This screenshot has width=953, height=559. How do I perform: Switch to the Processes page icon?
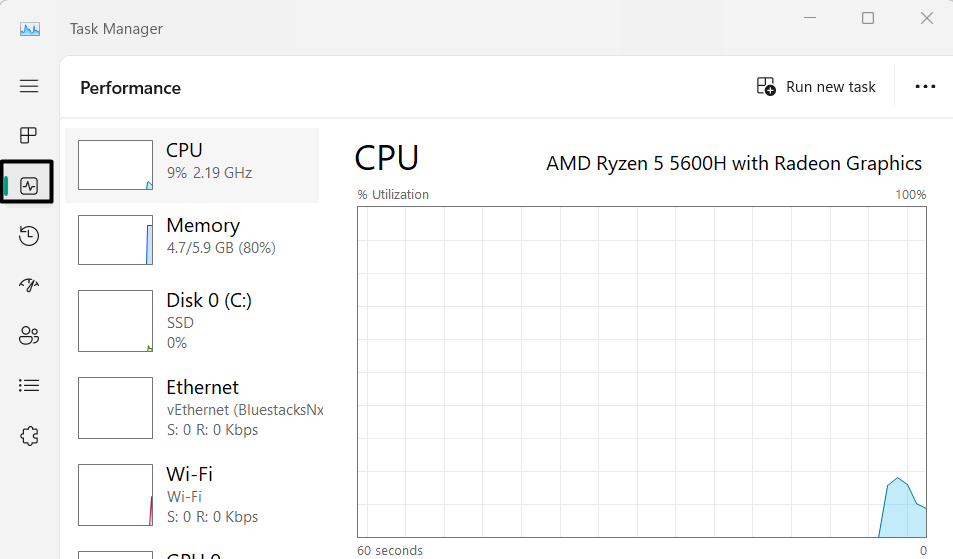pos(29,135)
